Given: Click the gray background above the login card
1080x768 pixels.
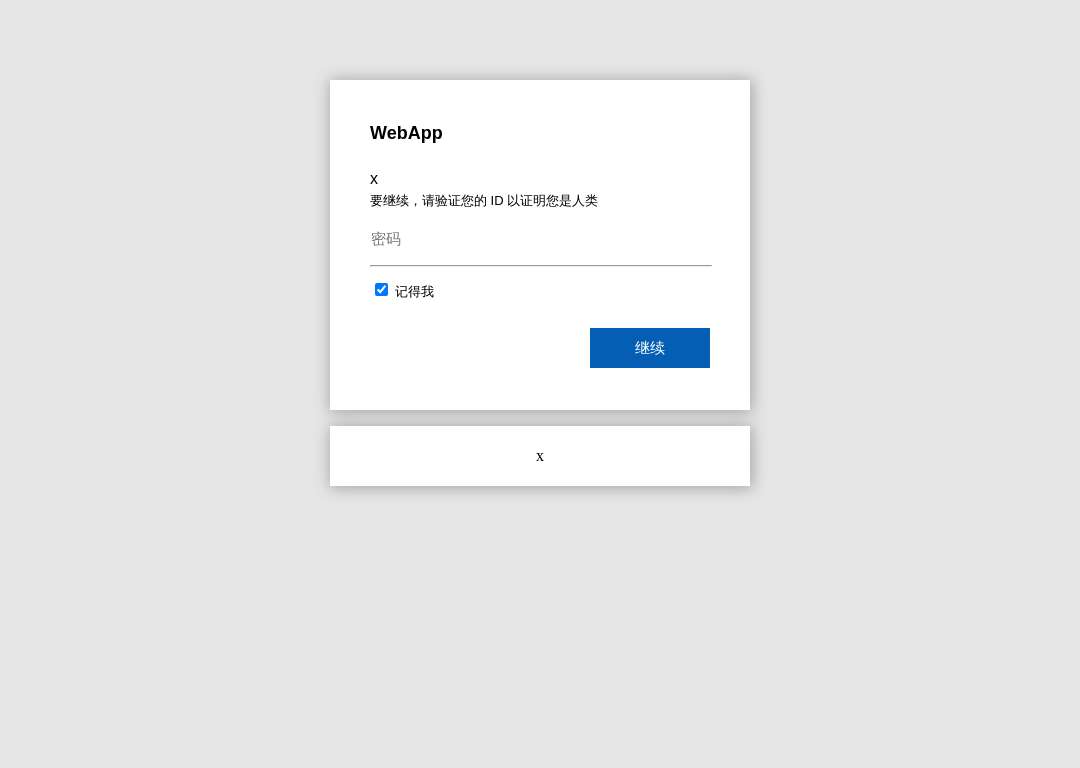Looking at the screenshot, I should coord(540,39).
